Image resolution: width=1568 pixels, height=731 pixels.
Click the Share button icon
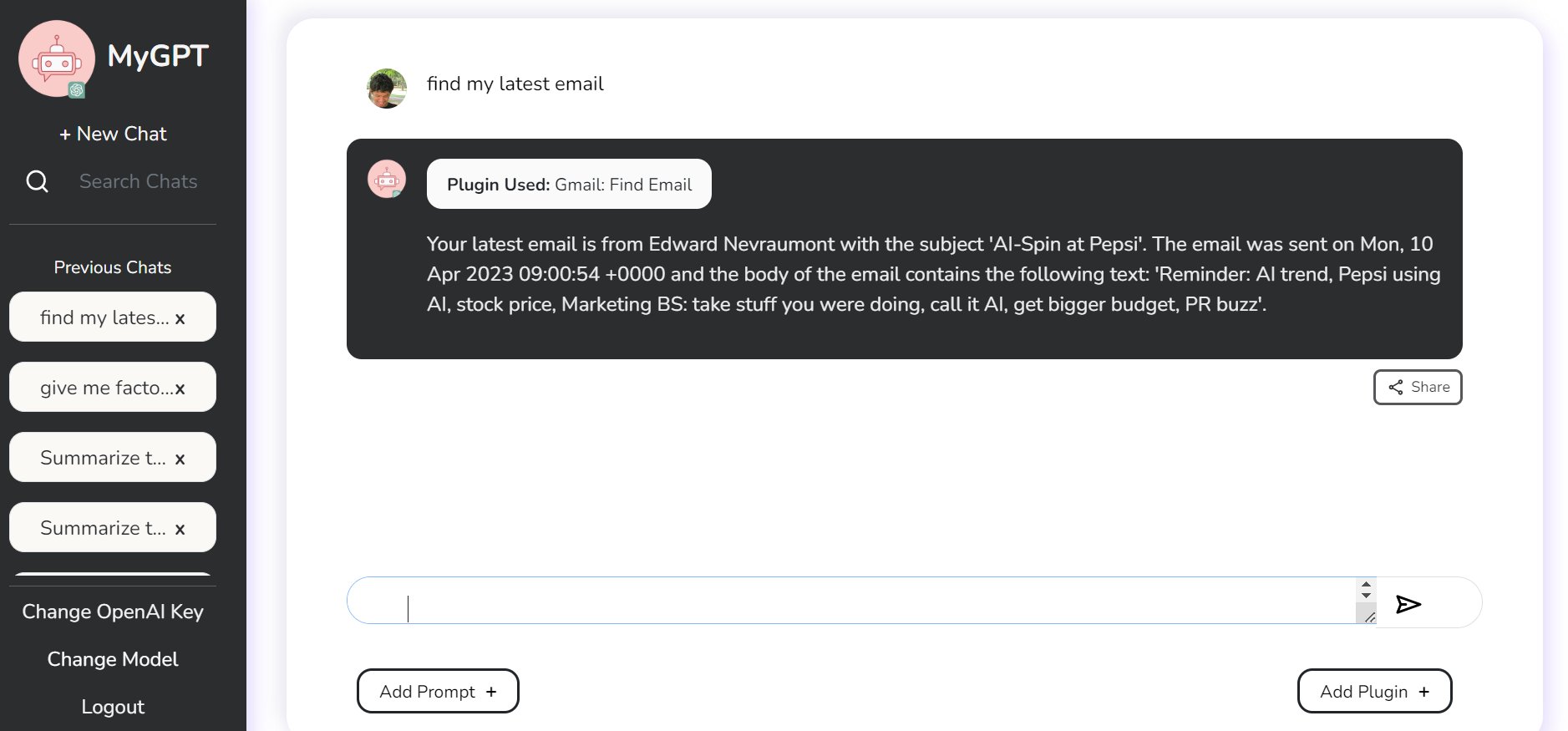point(1395,387)
